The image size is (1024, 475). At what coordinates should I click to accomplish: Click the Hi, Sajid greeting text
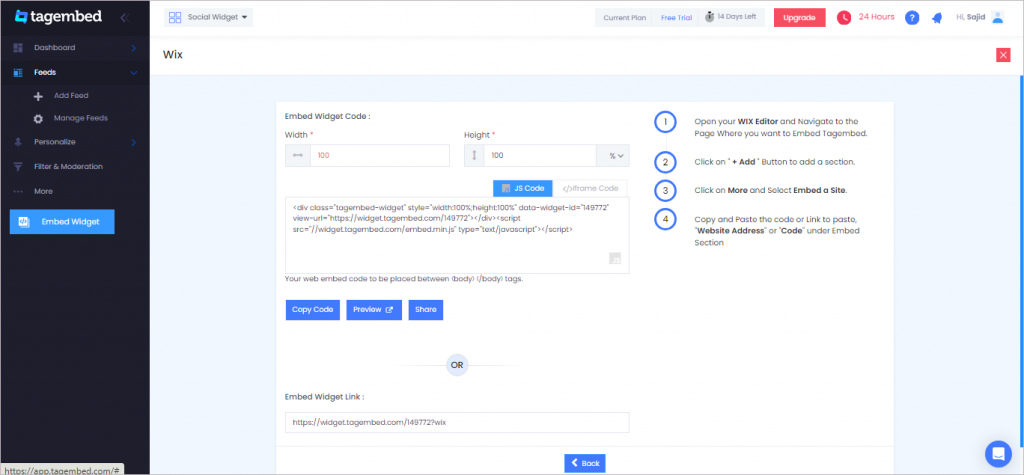(x=970, y=18)
